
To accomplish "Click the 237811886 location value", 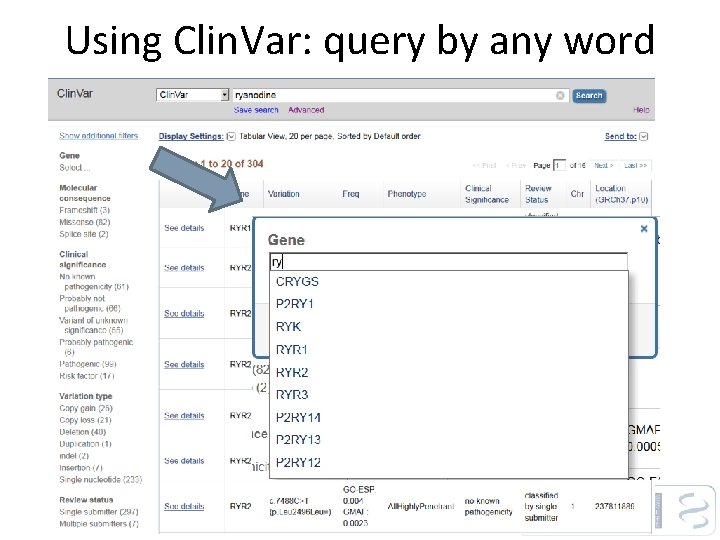I will pos(614,506).
